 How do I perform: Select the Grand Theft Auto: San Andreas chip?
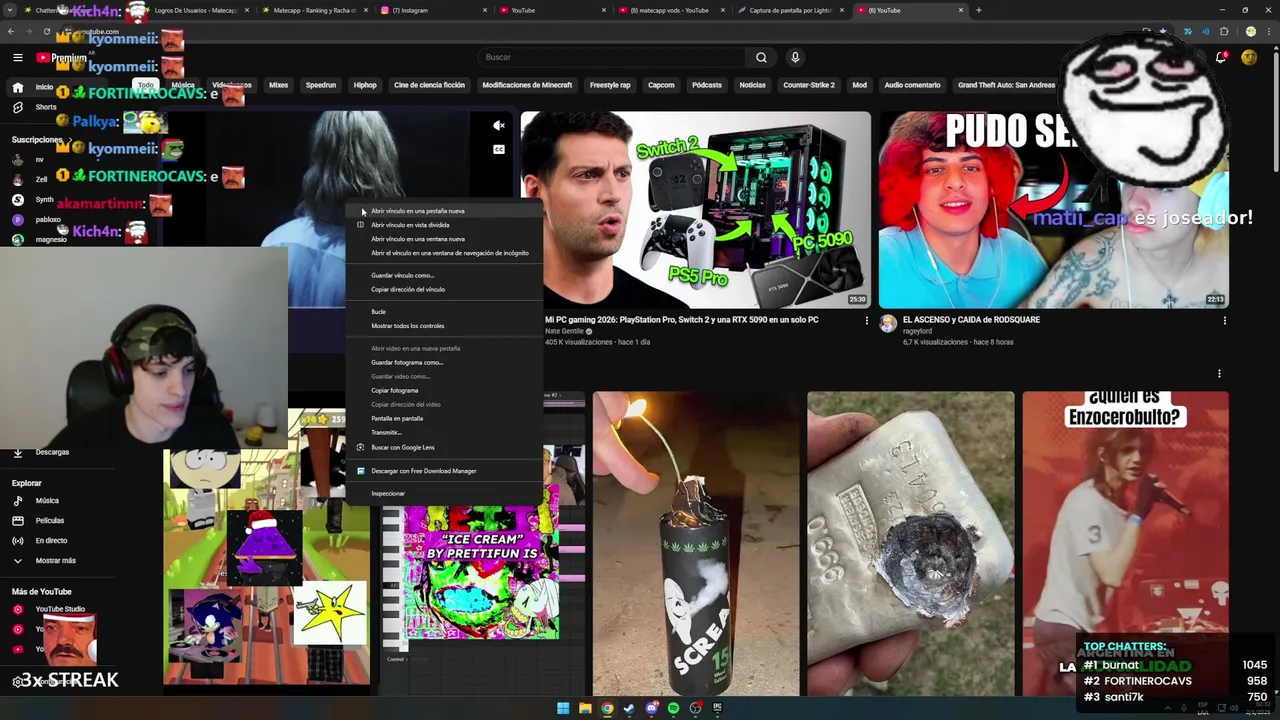click(x=1006, y=85)
